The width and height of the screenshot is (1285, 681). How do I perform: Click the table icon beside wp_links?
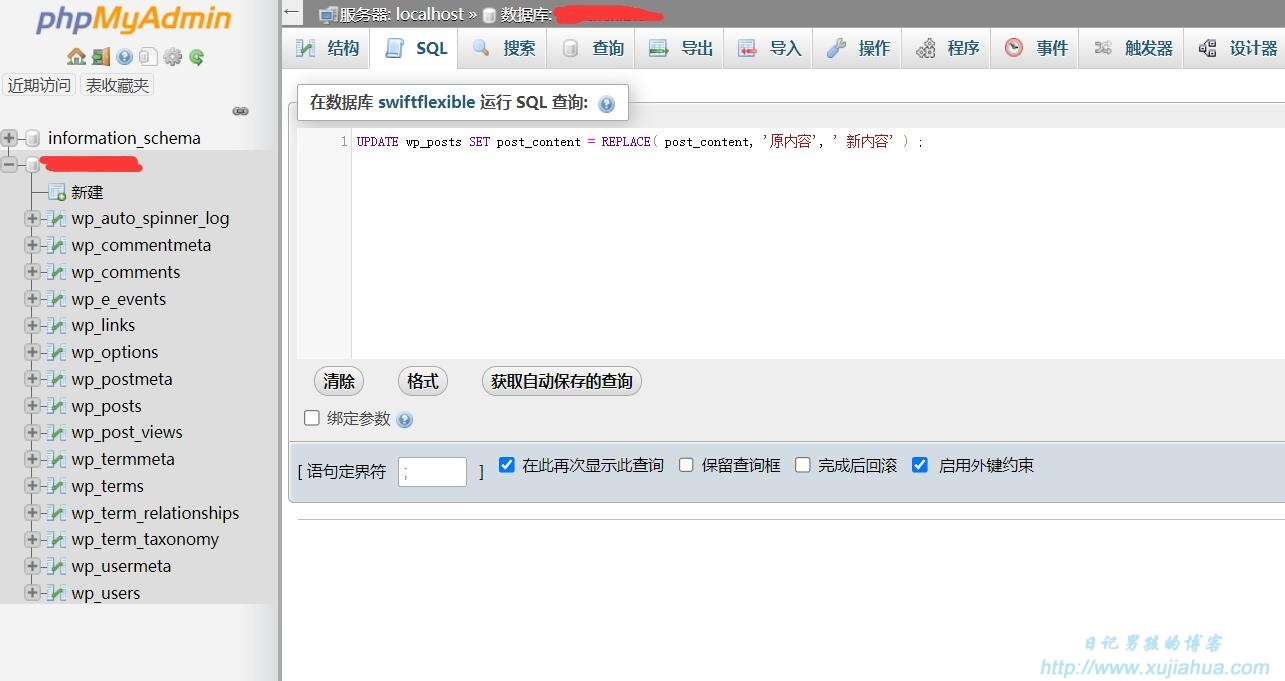[56, 325]
